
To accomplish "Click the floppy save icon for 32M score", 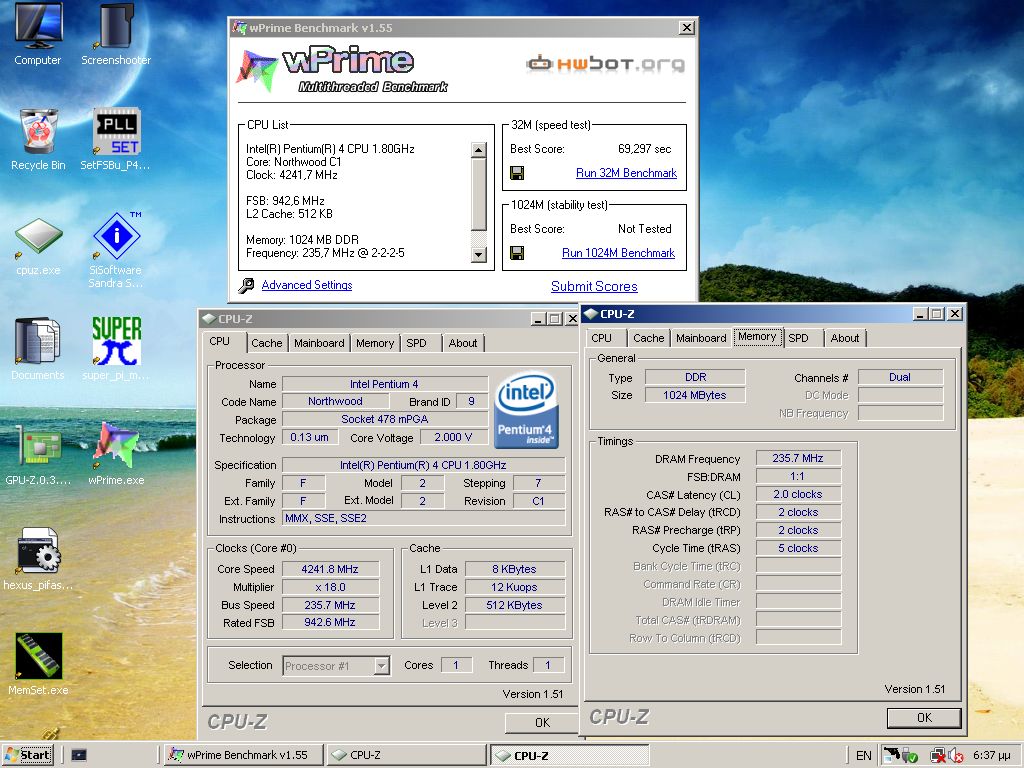I will [517, 173].
